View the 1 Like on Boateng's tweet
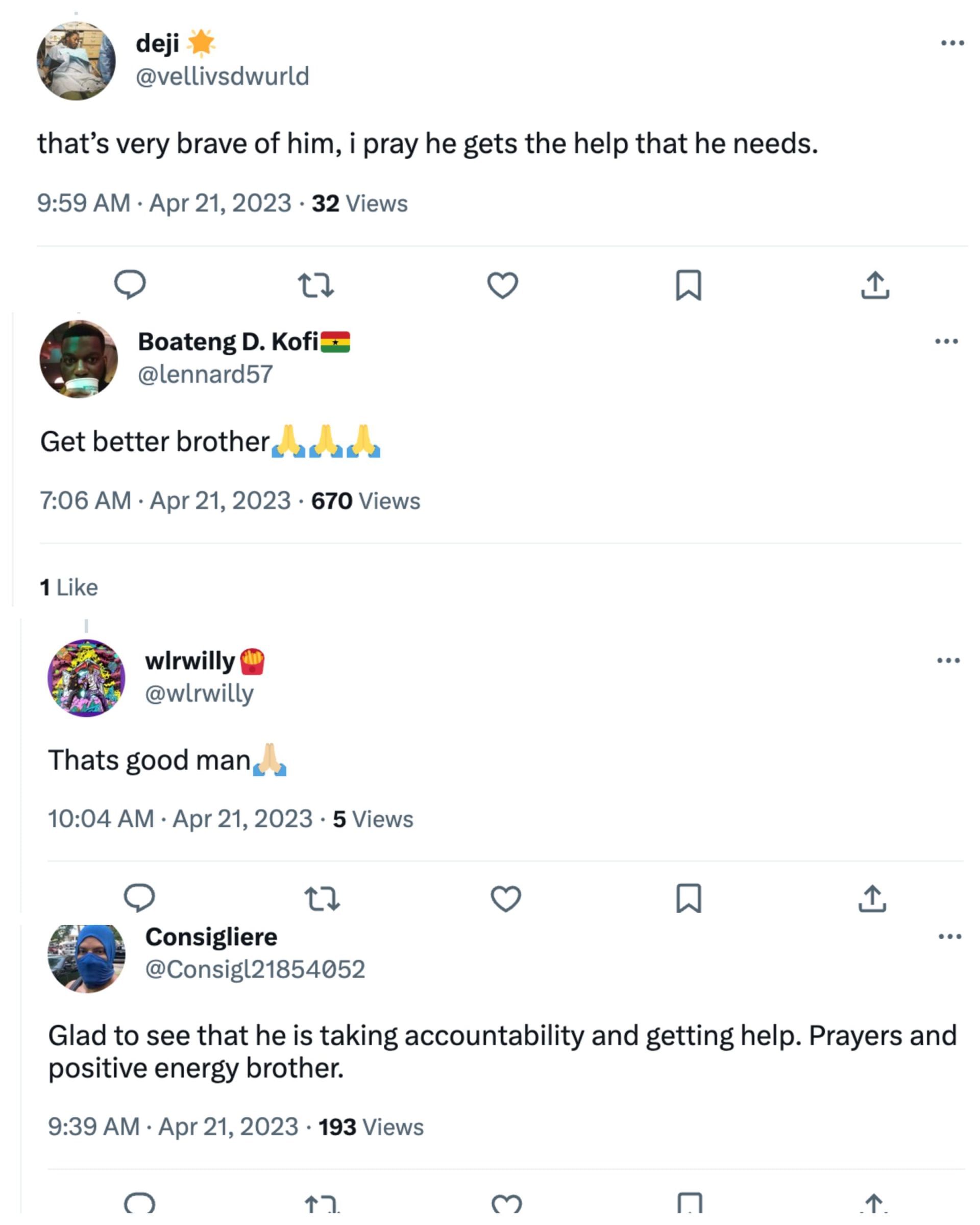Viewport: 980px width, 1225px height. click(x=69, y=587)
